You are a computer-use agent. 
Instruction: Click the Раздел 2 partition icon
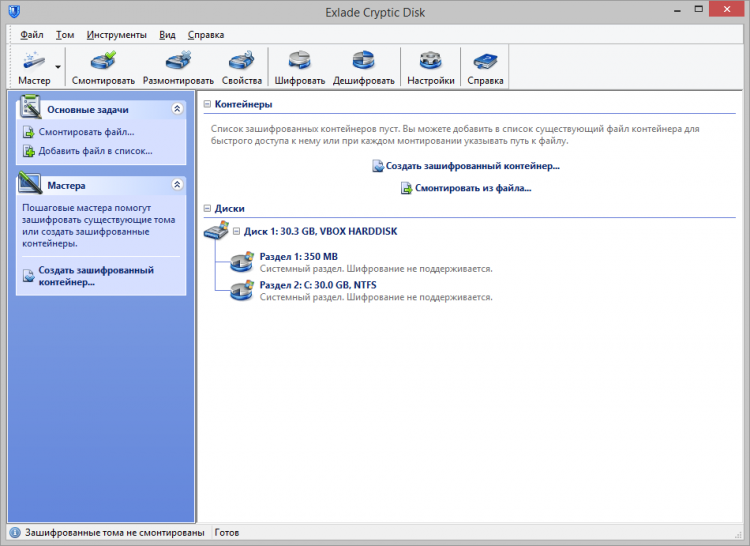[x=242, y=290]
